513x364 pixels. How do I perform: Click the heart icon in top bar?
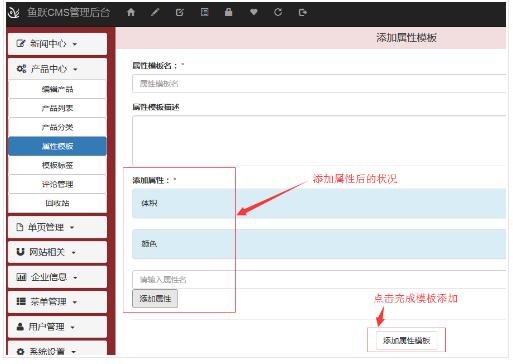coord(254,12)
